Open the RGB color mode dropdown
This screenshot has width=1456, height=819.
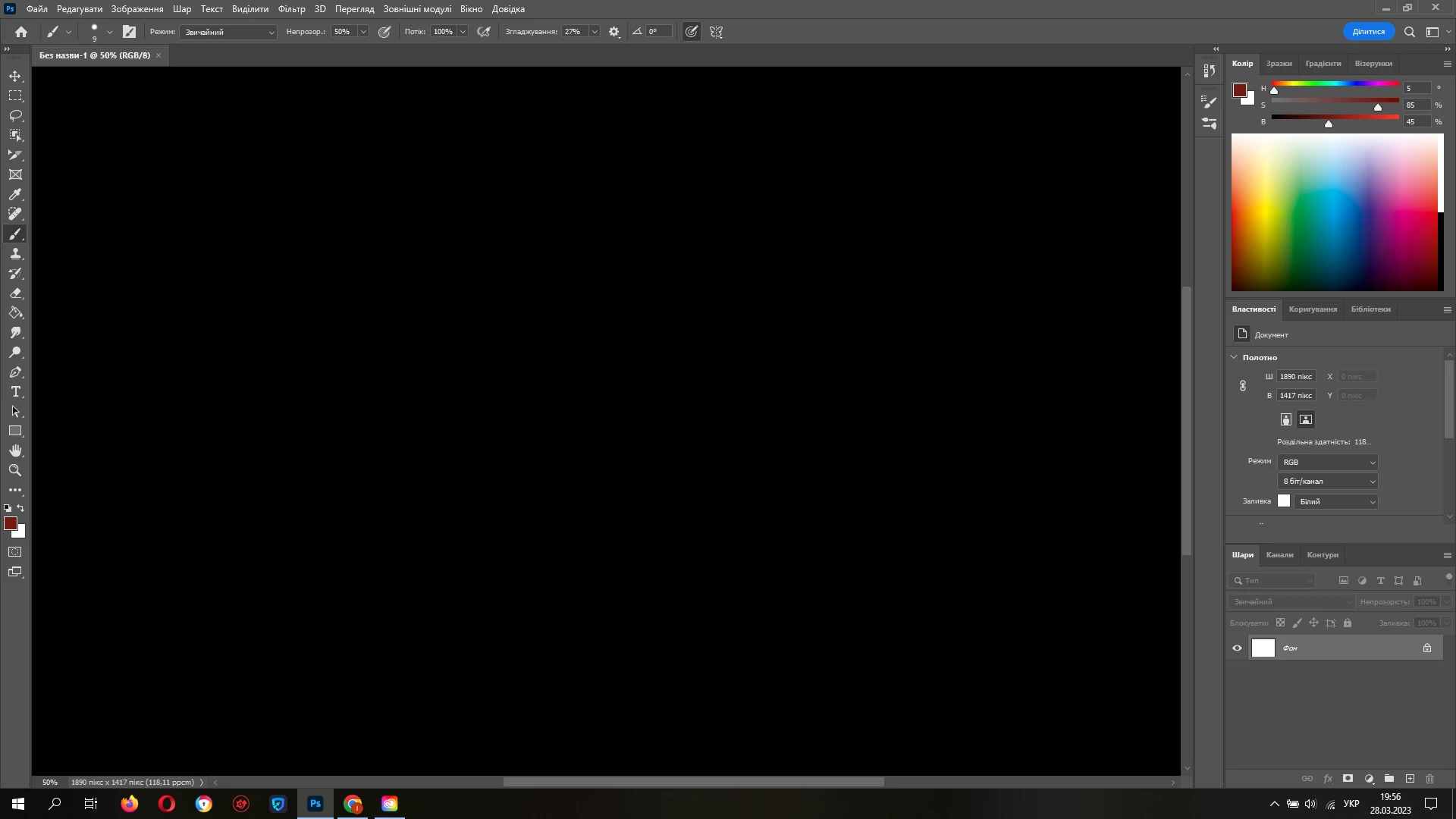point(1327,463)
